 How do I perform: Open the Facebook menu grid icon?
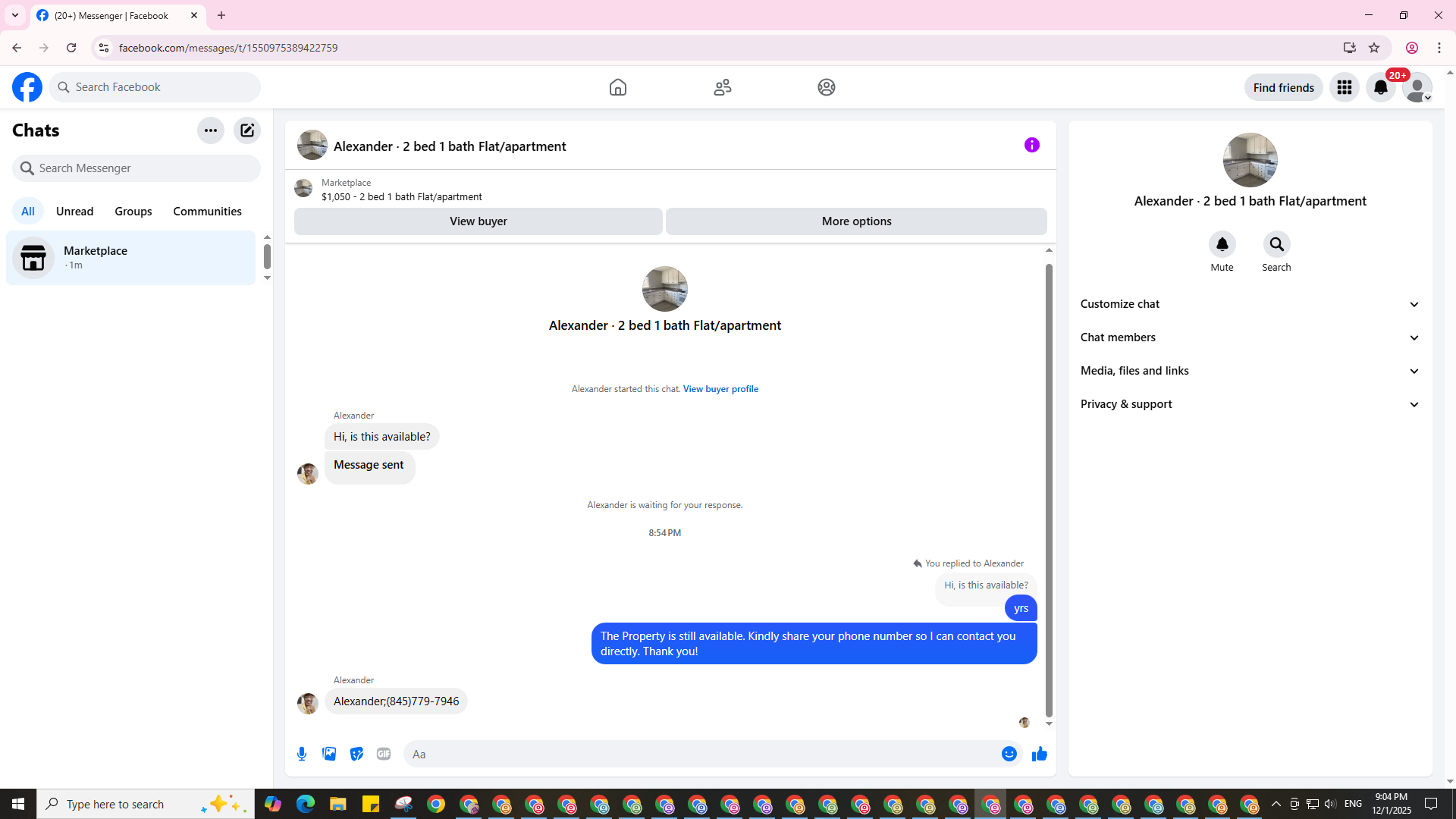click(x=1345, y=87)
